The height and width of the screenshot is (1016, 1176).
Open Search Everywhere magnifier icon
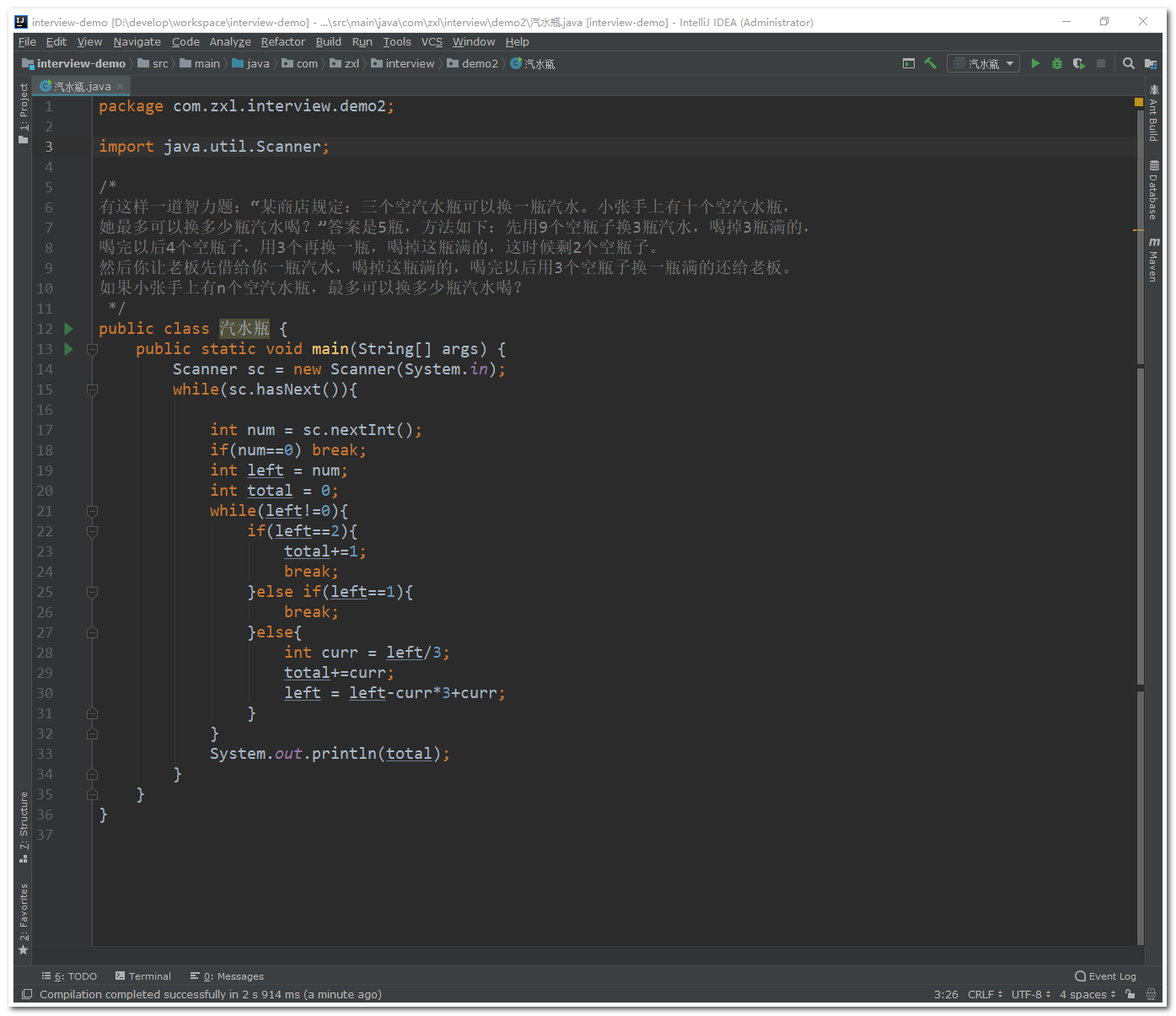[1129, 63]
